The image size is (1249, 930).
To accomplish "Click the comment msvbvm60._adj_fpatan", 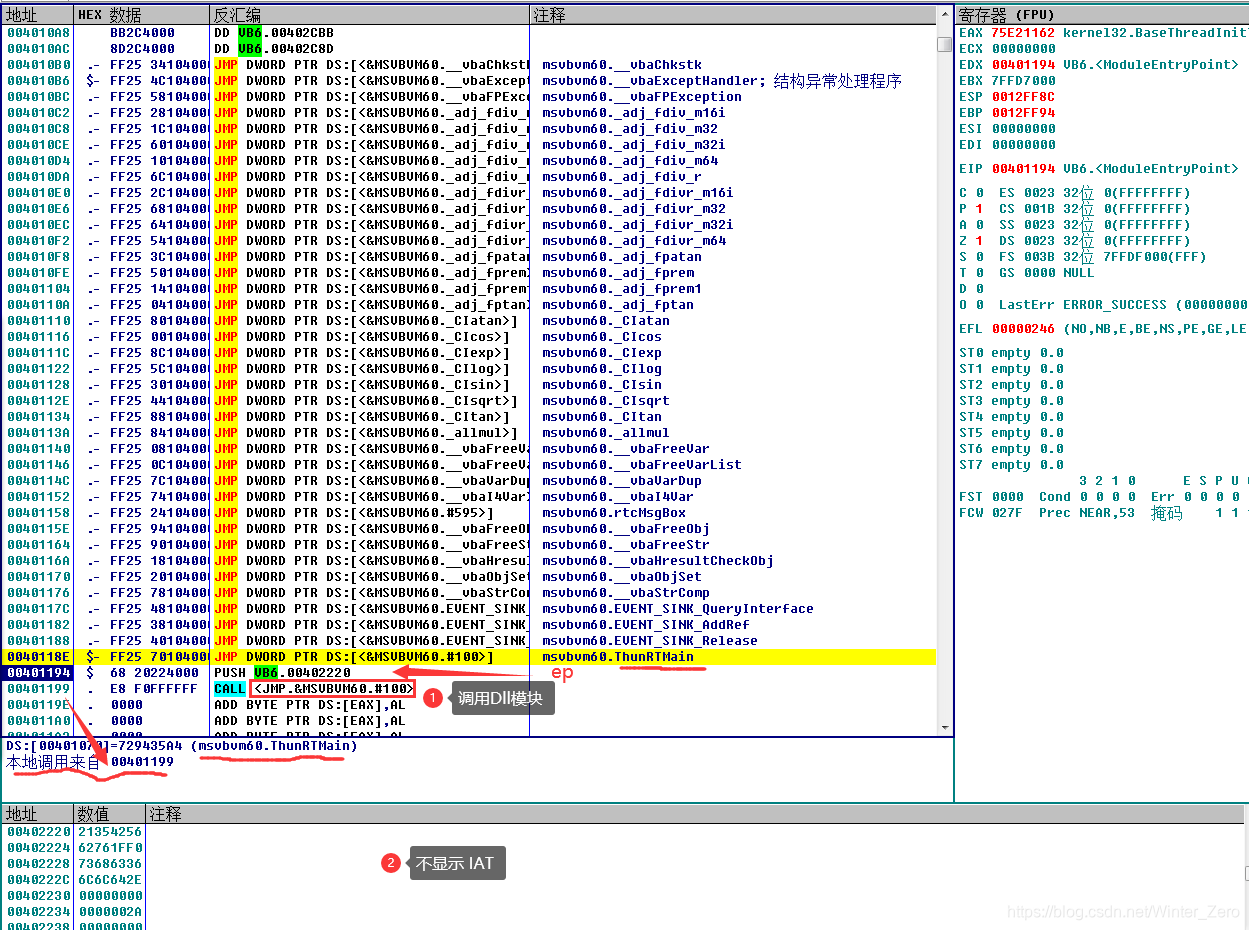I will tap(622, 257).
